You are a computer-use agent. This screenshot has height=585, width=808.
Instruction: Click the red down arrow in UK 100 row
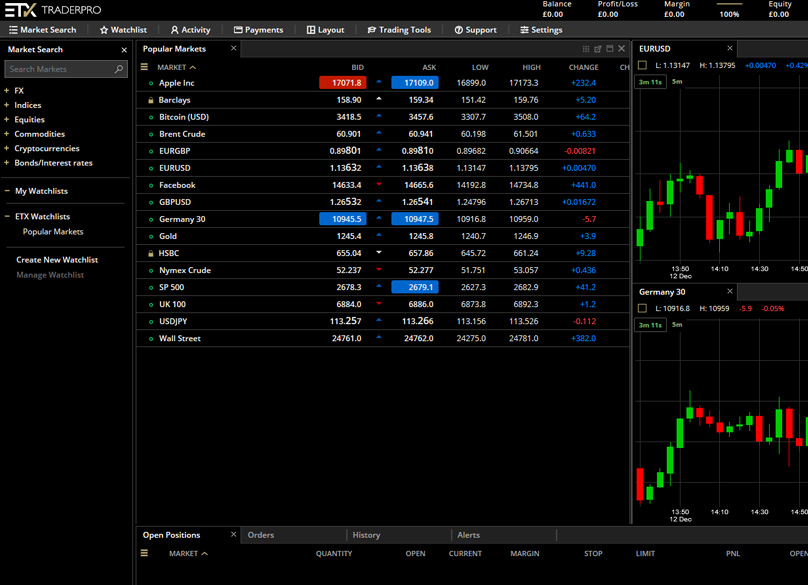coord(379,304)
